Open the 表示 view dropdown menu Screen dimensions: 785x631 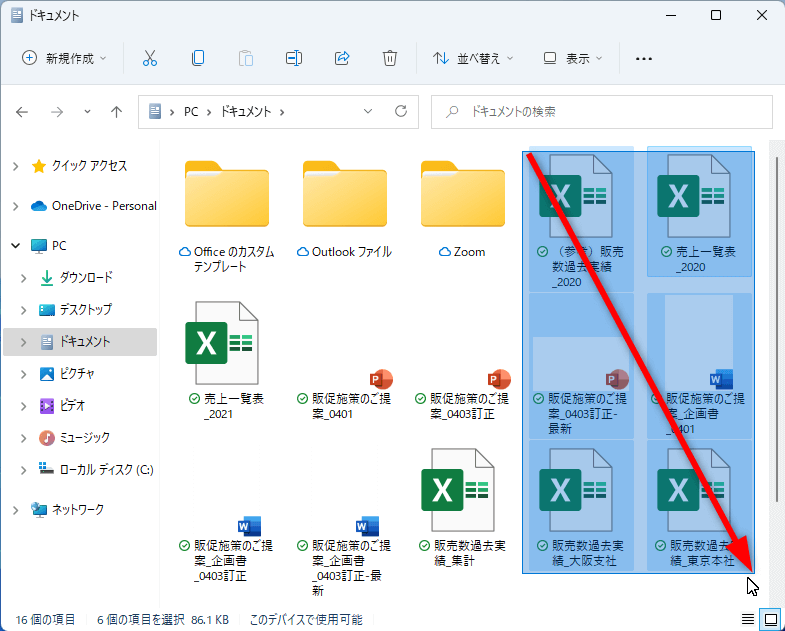point(573,58)
